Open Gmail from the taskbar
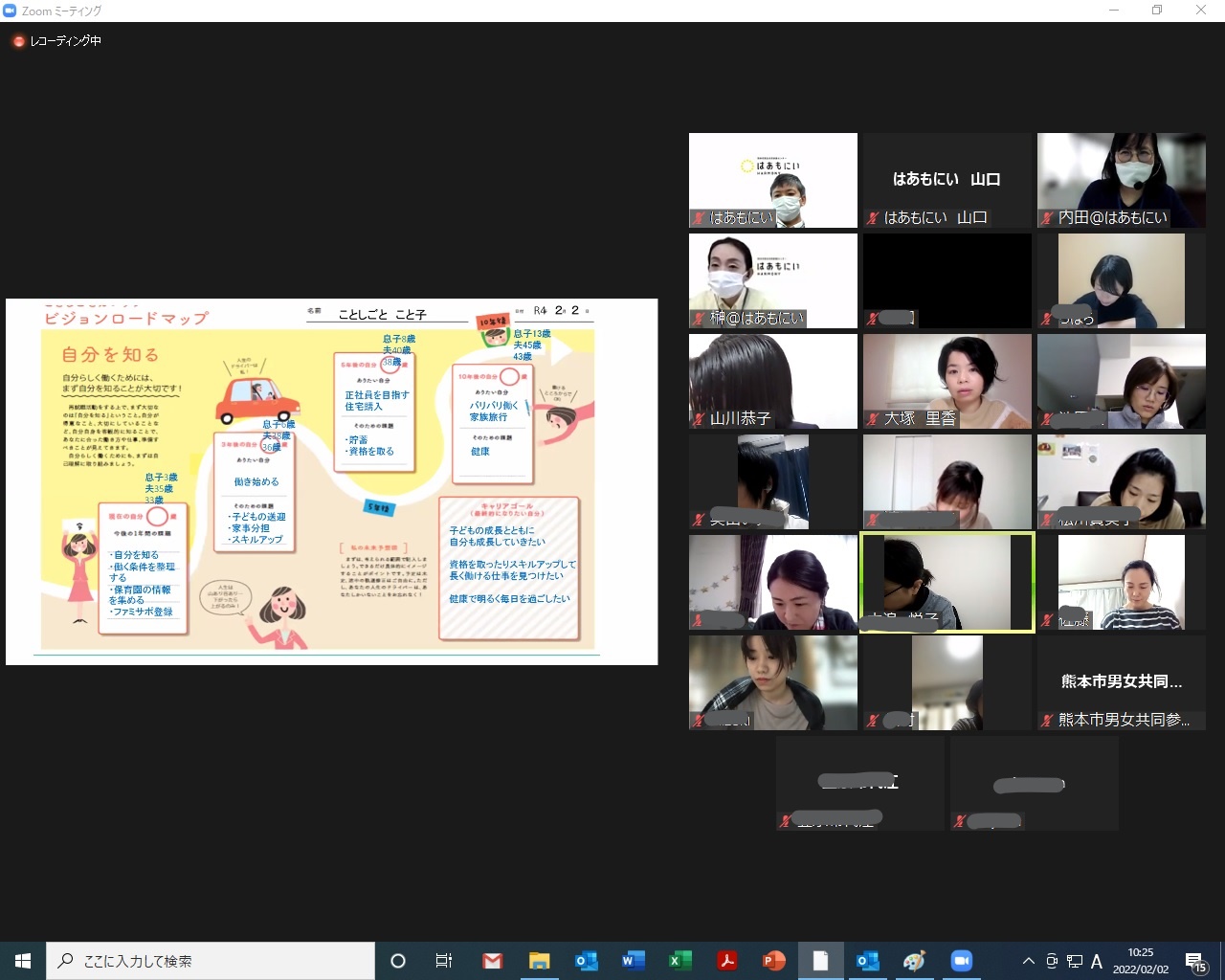1225x980 pixels. [493, 961]
